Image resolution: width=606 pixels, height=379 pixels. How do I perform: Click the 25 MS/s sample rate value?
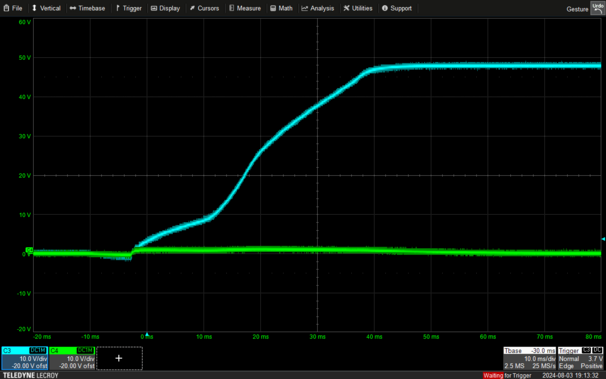point(543,365)
